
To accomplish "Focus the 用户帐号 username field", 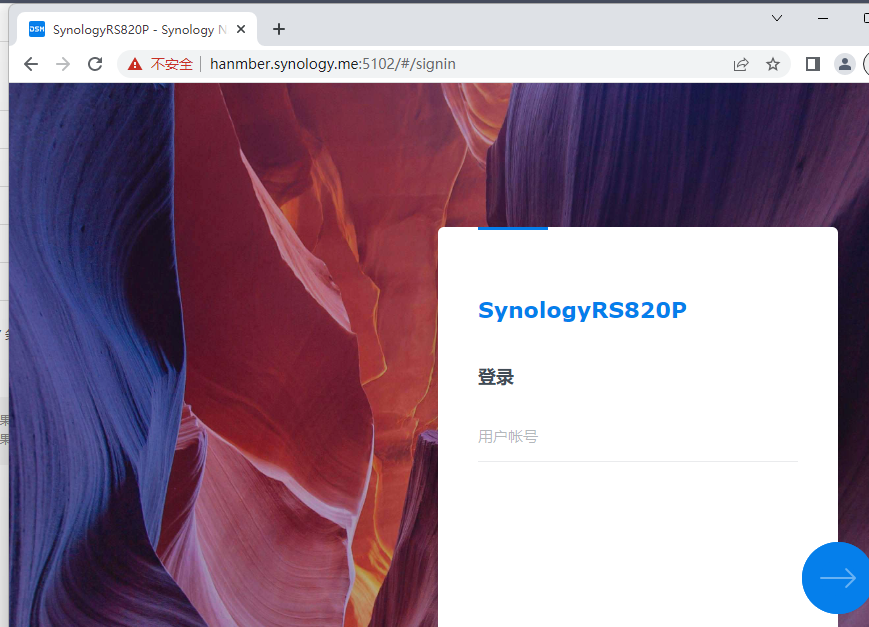I will coord(638,437).
